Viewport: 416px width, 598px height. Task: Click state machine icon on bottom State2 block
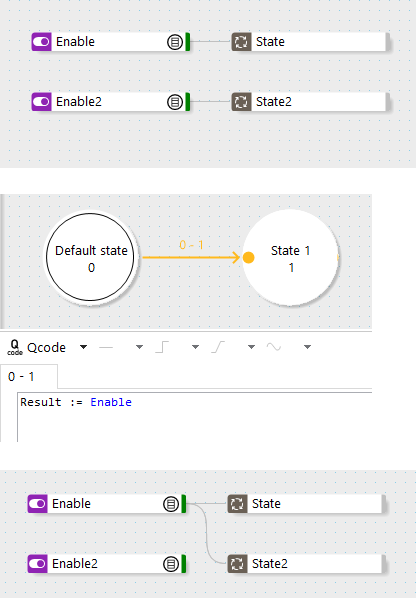point(237,564)
